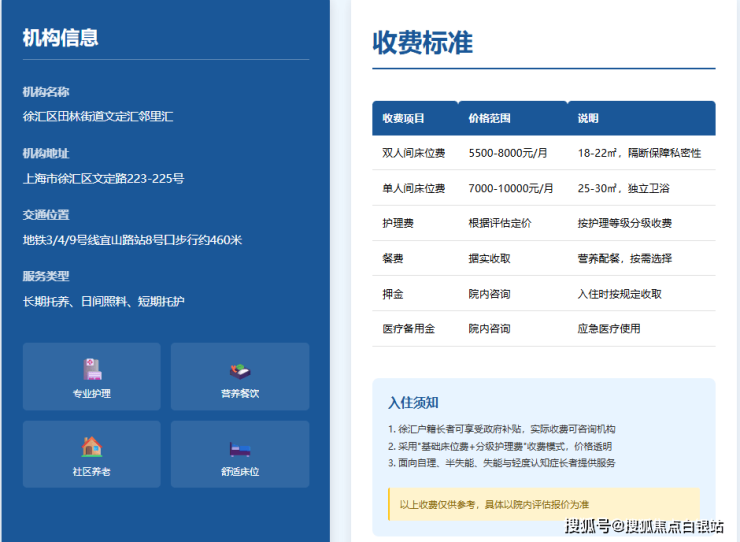The image size is (740, 542).
Task: Click the 入住须知 heading
Action: point(413,403)
